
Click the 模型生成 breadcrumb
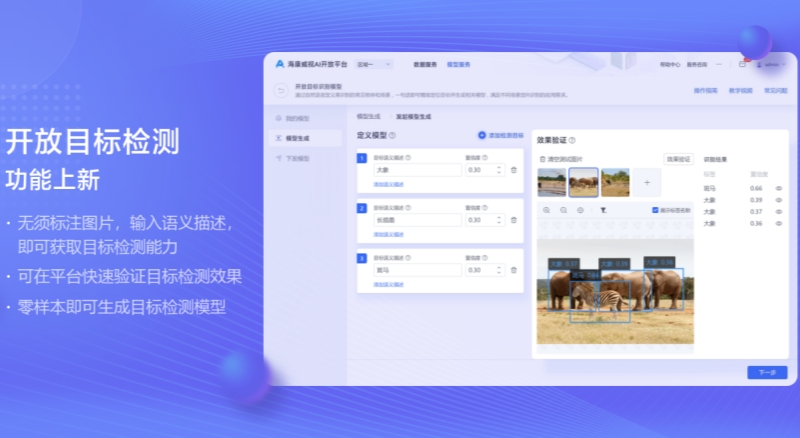click(368, 117)
